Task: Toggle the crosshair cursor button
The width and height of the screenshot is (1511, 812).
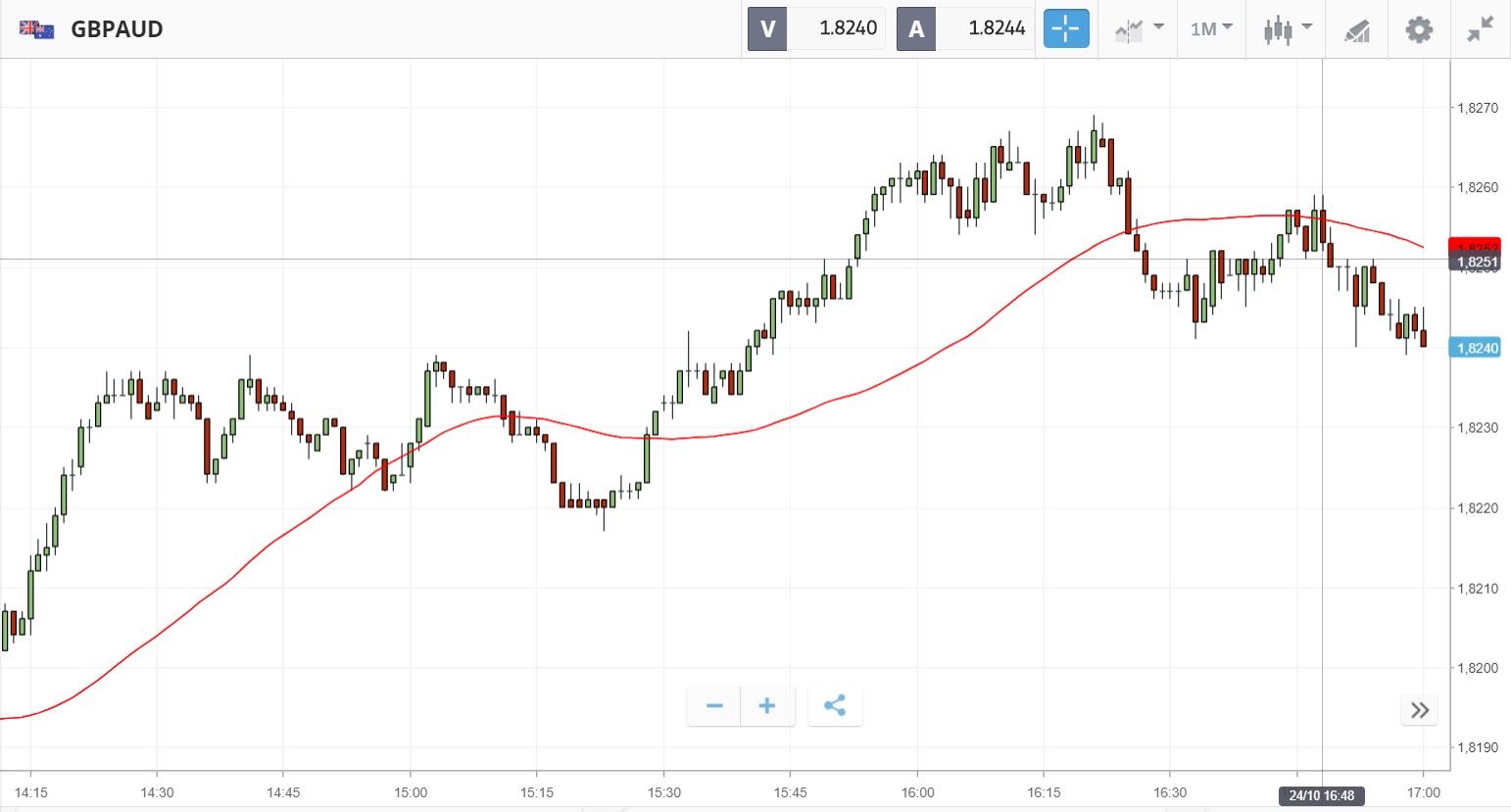Action: (x=1065, y=28)
